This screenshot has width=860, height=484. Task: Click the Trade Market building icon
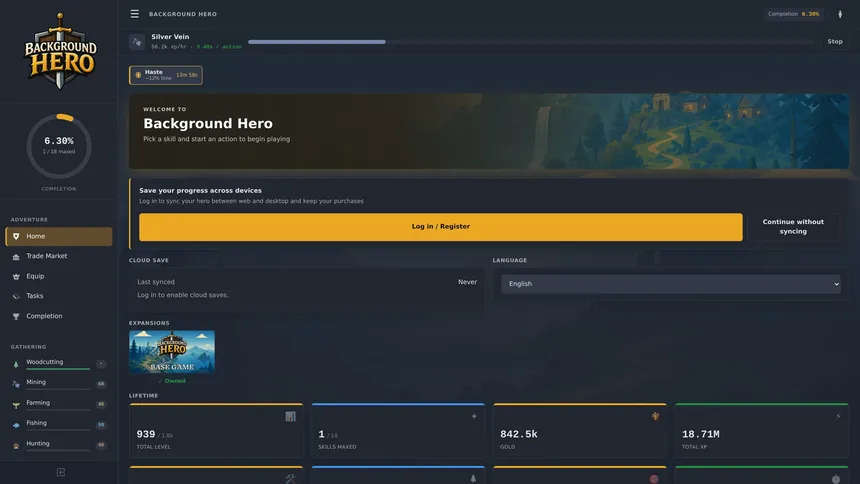click(16, 256)
